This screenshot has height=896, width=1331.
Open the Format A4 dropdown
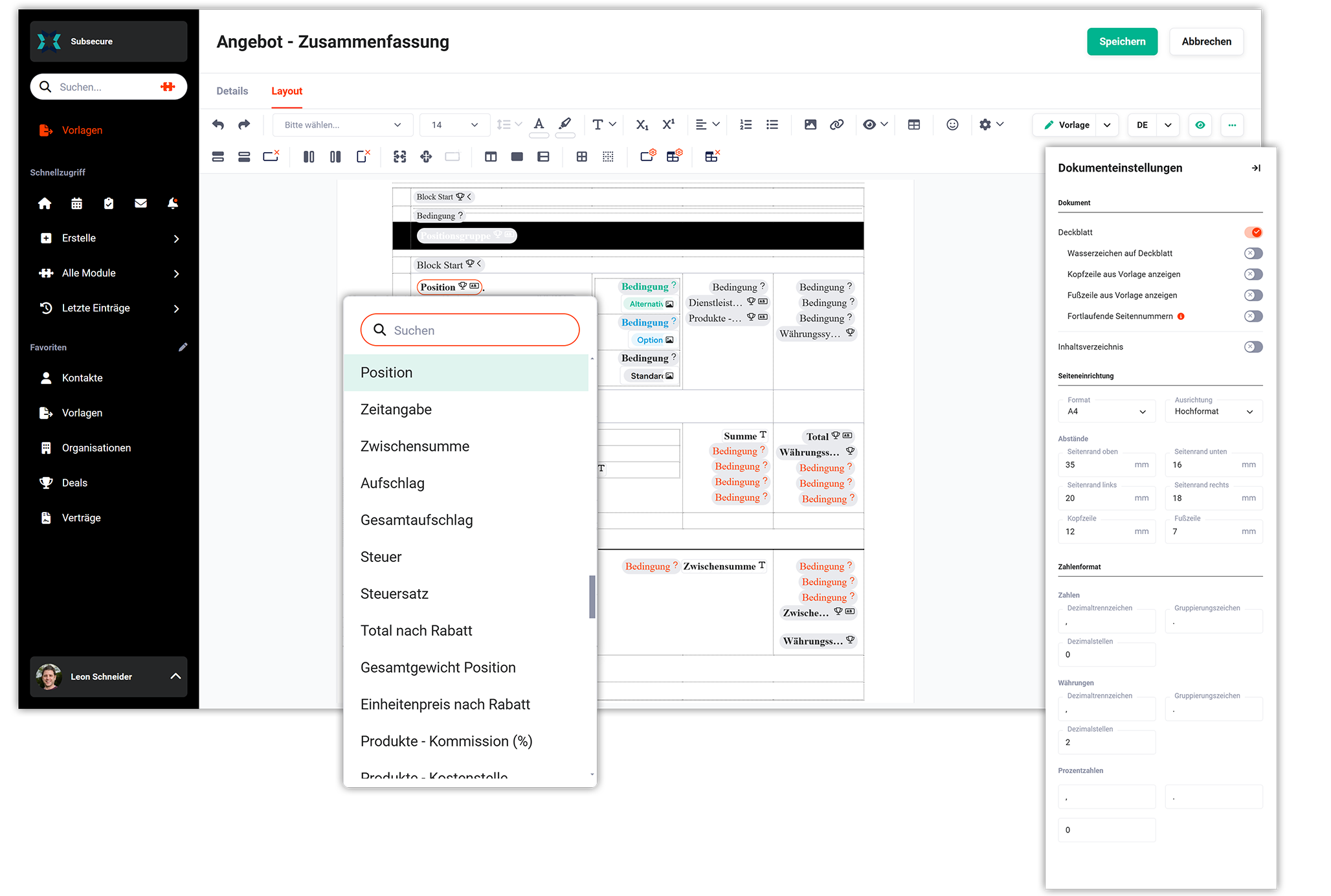[x=1107, y=411]
